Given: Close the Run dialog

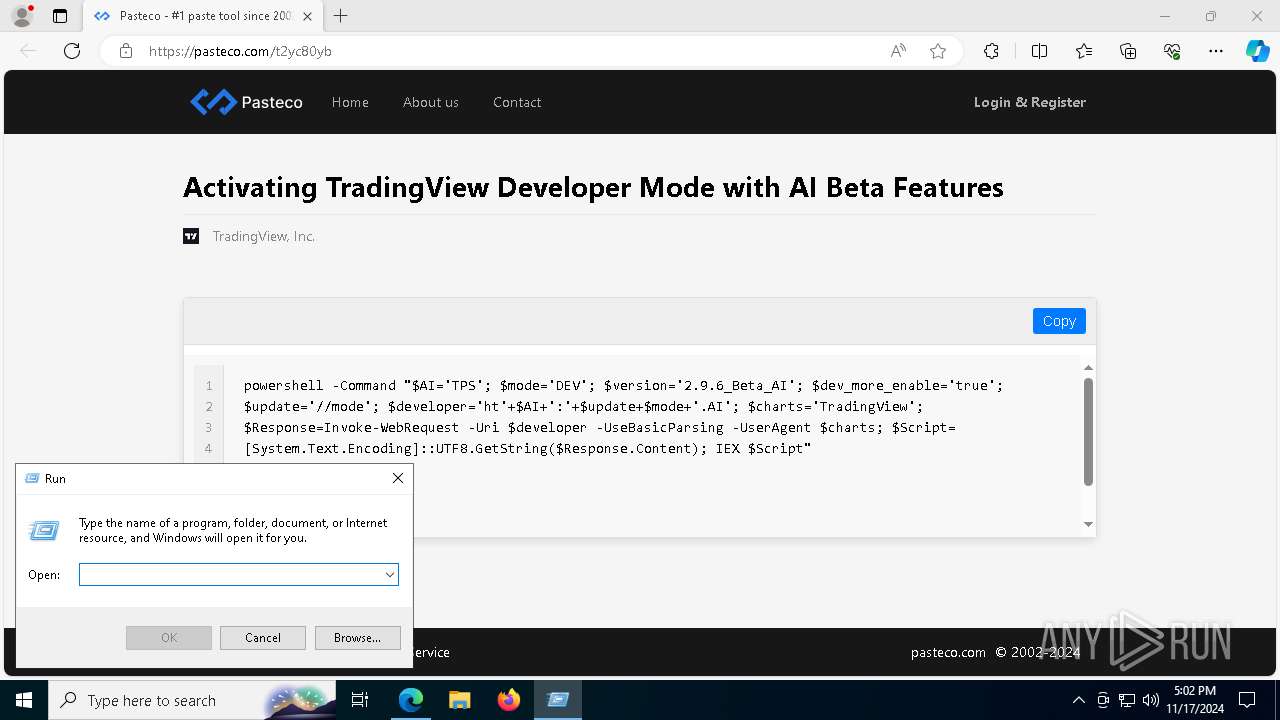Looking at the screenshot, I should click(x=398, y=478).
